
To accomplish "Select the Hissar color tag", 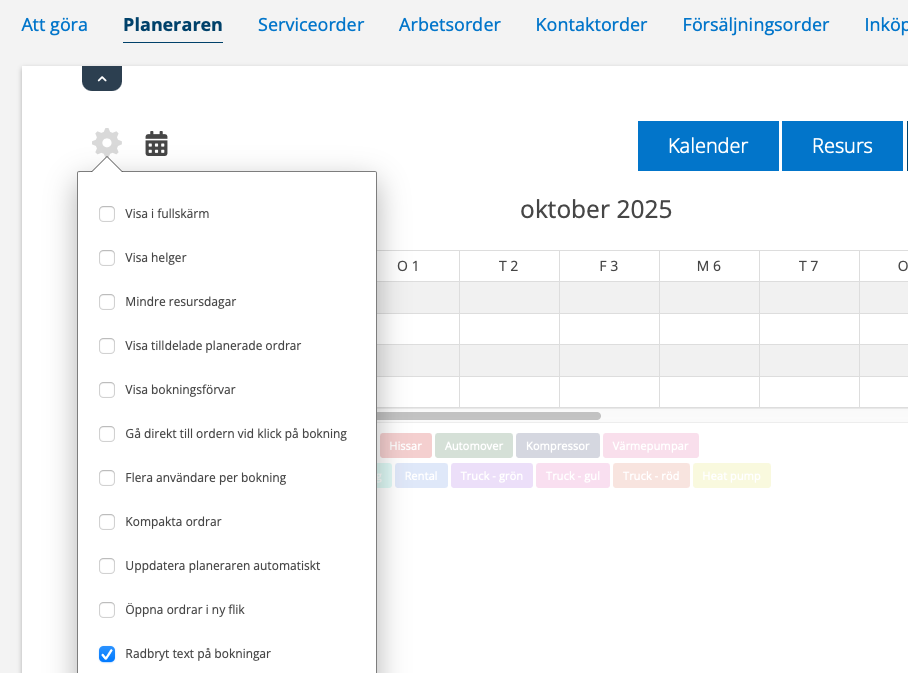I will tap(405, 446).
